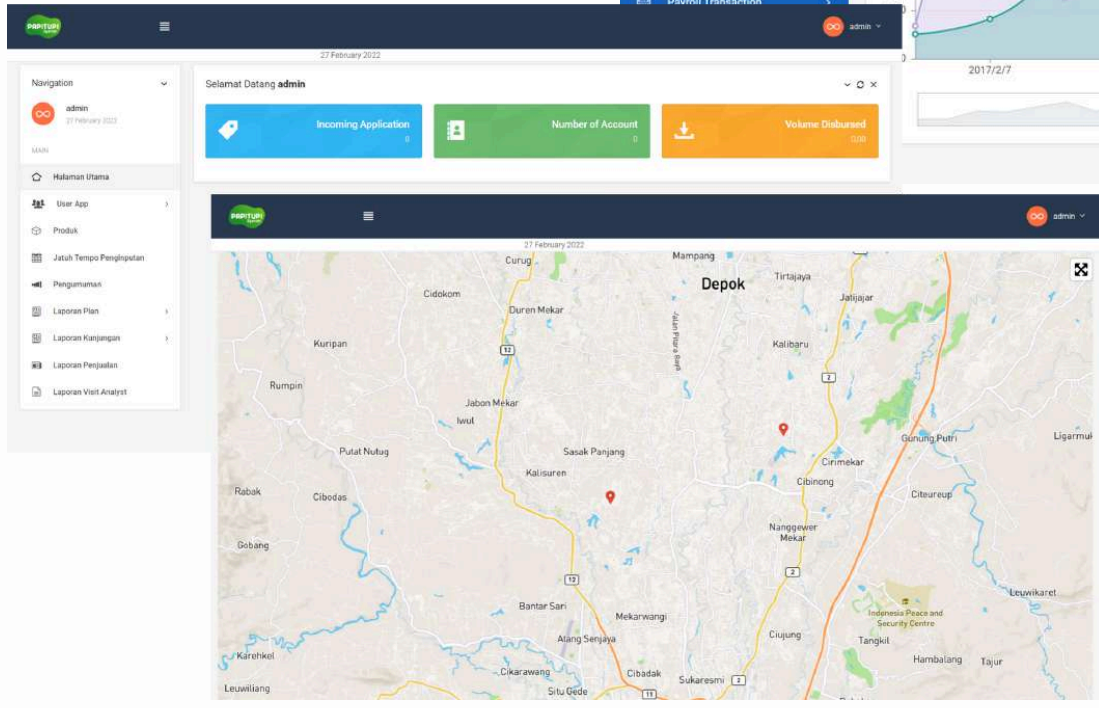Viewport: 1099px width, 708px height.
Task: Open the admin dropdown above the map
Action: [1055, 216]
